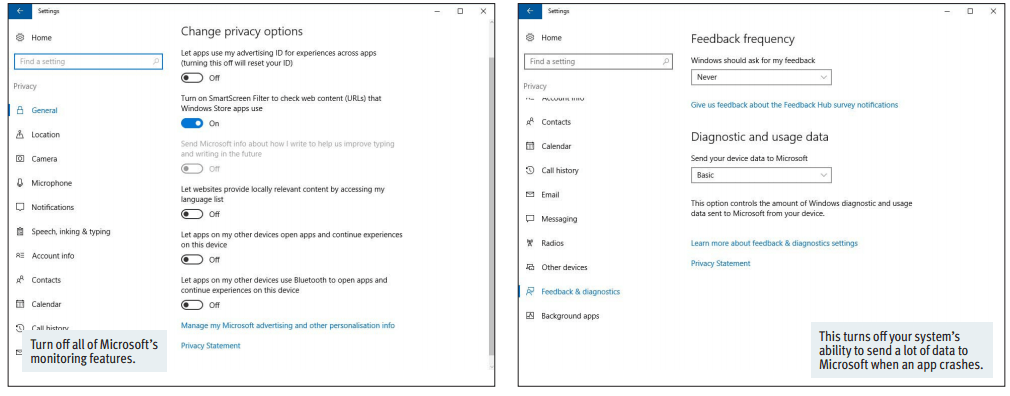Click the Contacts icon in the right window

click(x=530, y=122)
